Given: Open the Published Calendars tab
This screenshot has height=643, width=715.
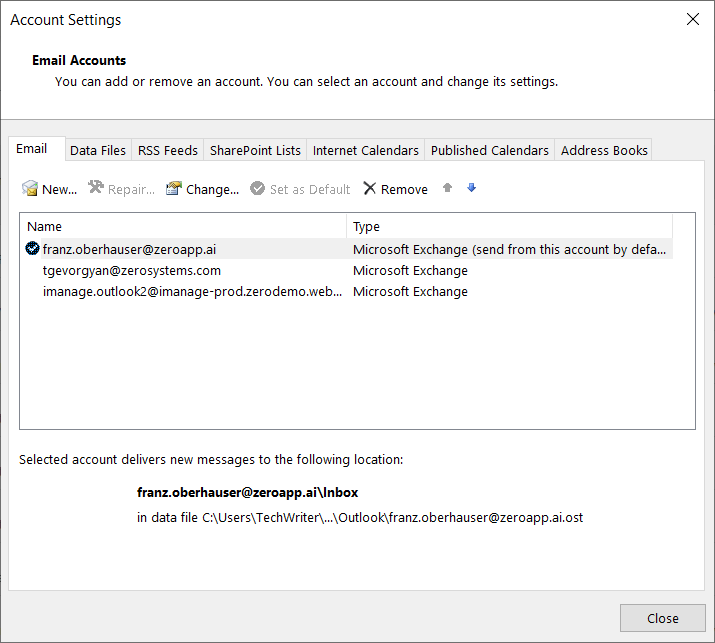Looking at the screenshot, I should [x=490, y=150].
